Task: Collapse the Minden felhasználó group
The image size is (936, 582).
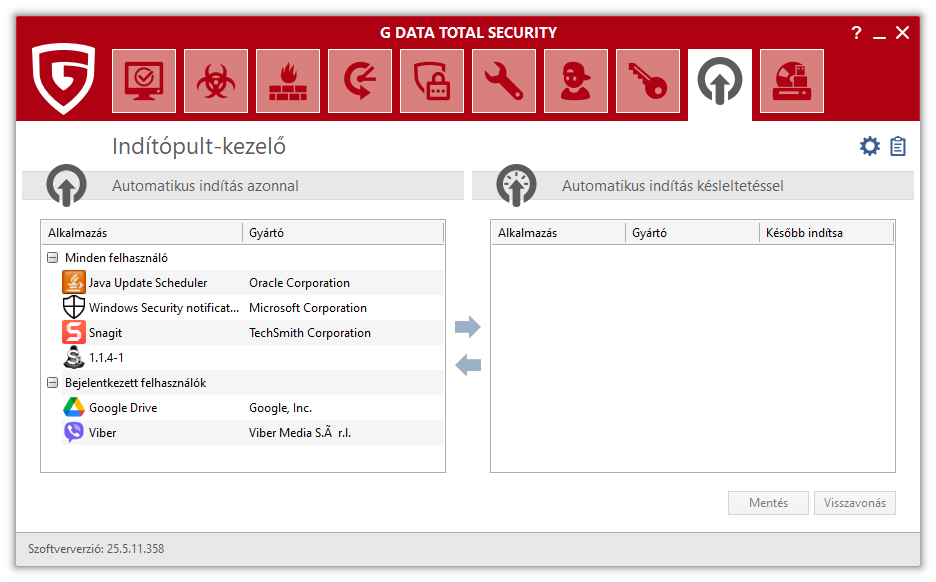Action: 53,258
